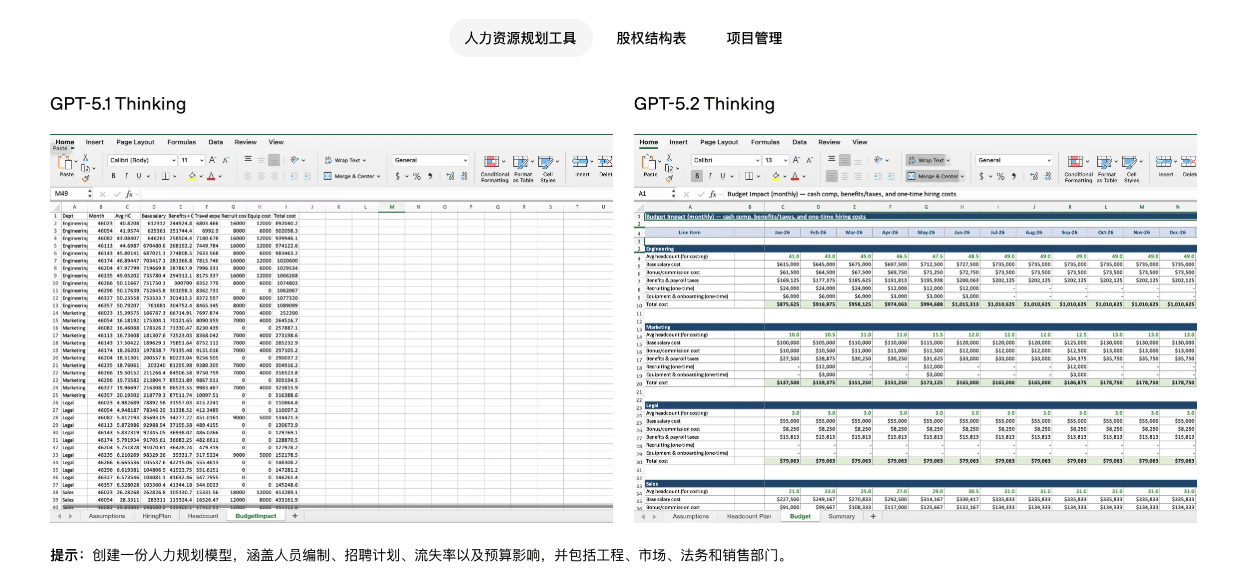Open General number format dropdown in GPT-5.2 spreadsheet
This screenshot has height=584, width=1243.
(x=1014, y=160)
